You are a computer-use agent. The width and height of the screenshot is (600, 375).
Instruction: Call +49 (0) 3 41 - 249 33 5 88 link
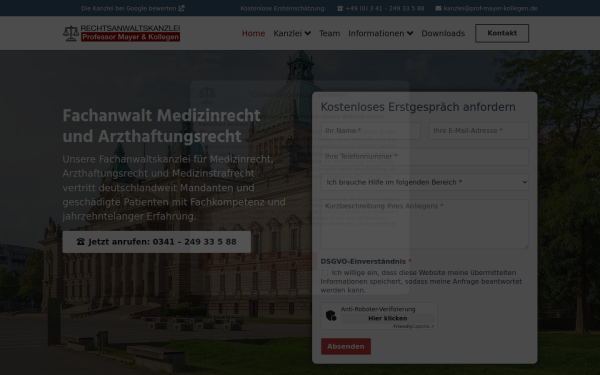380,8
